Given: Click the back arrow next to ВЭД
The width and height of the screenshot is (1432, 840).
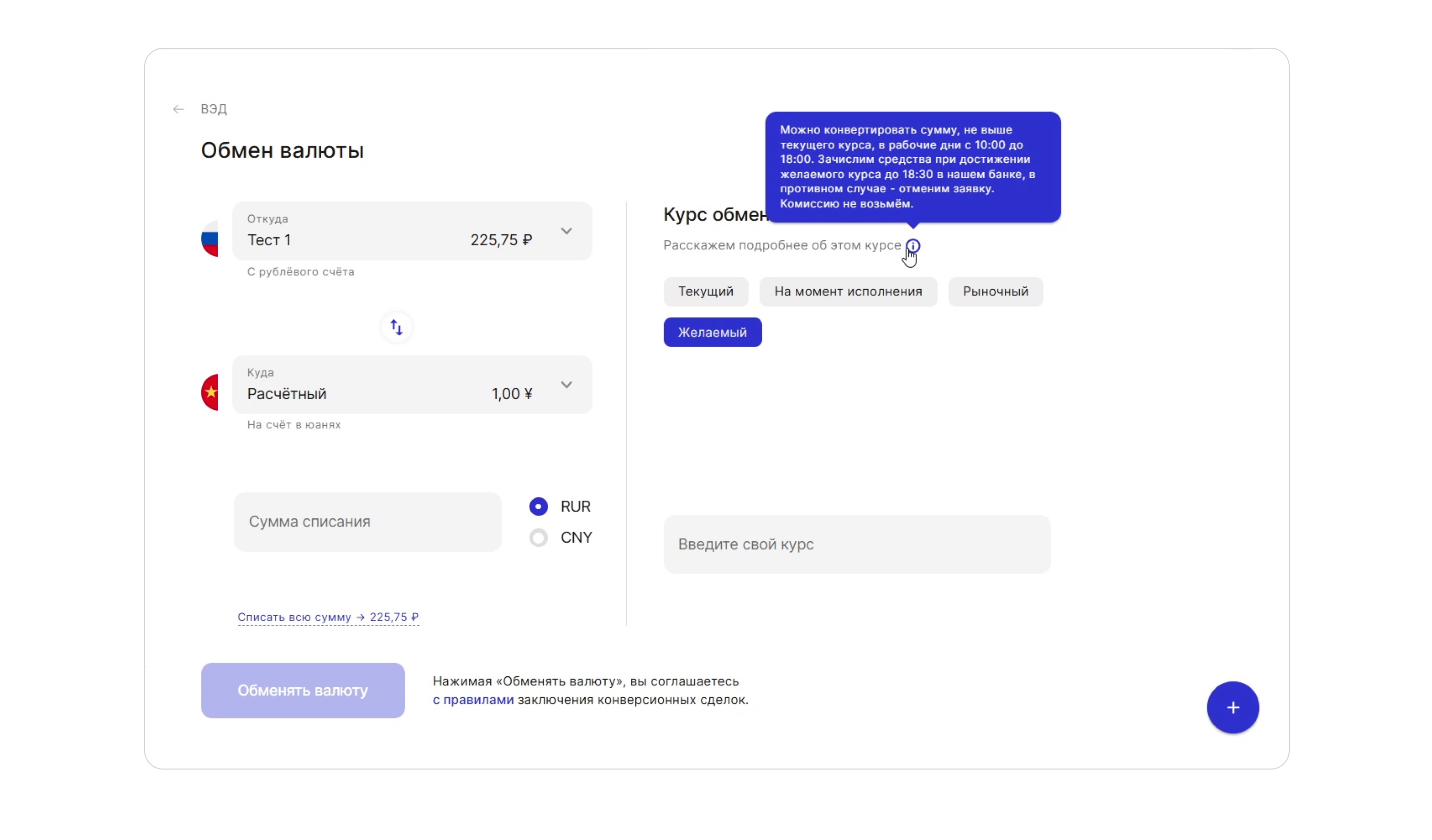Looking at the screenshot, I should (179, 109).
